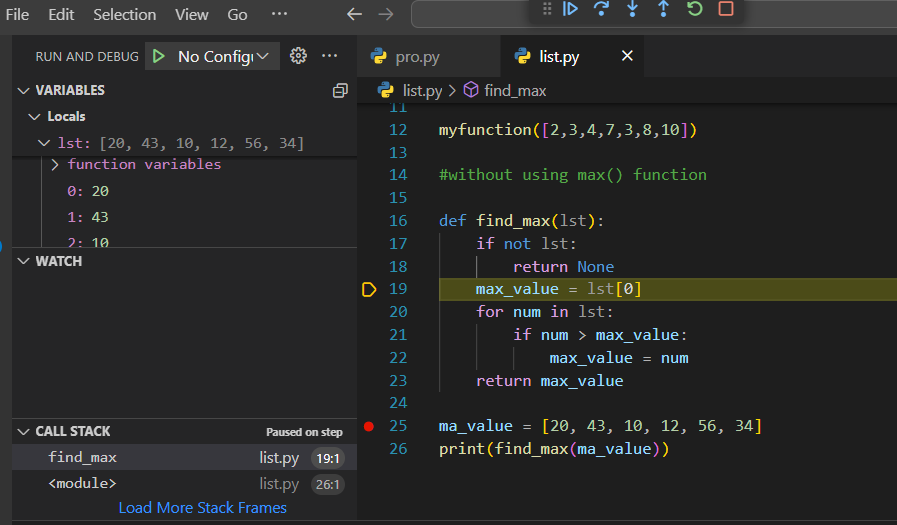Screen dimensions: 897x525
Task: Open the Selection menu
Action: coord(124,15)
